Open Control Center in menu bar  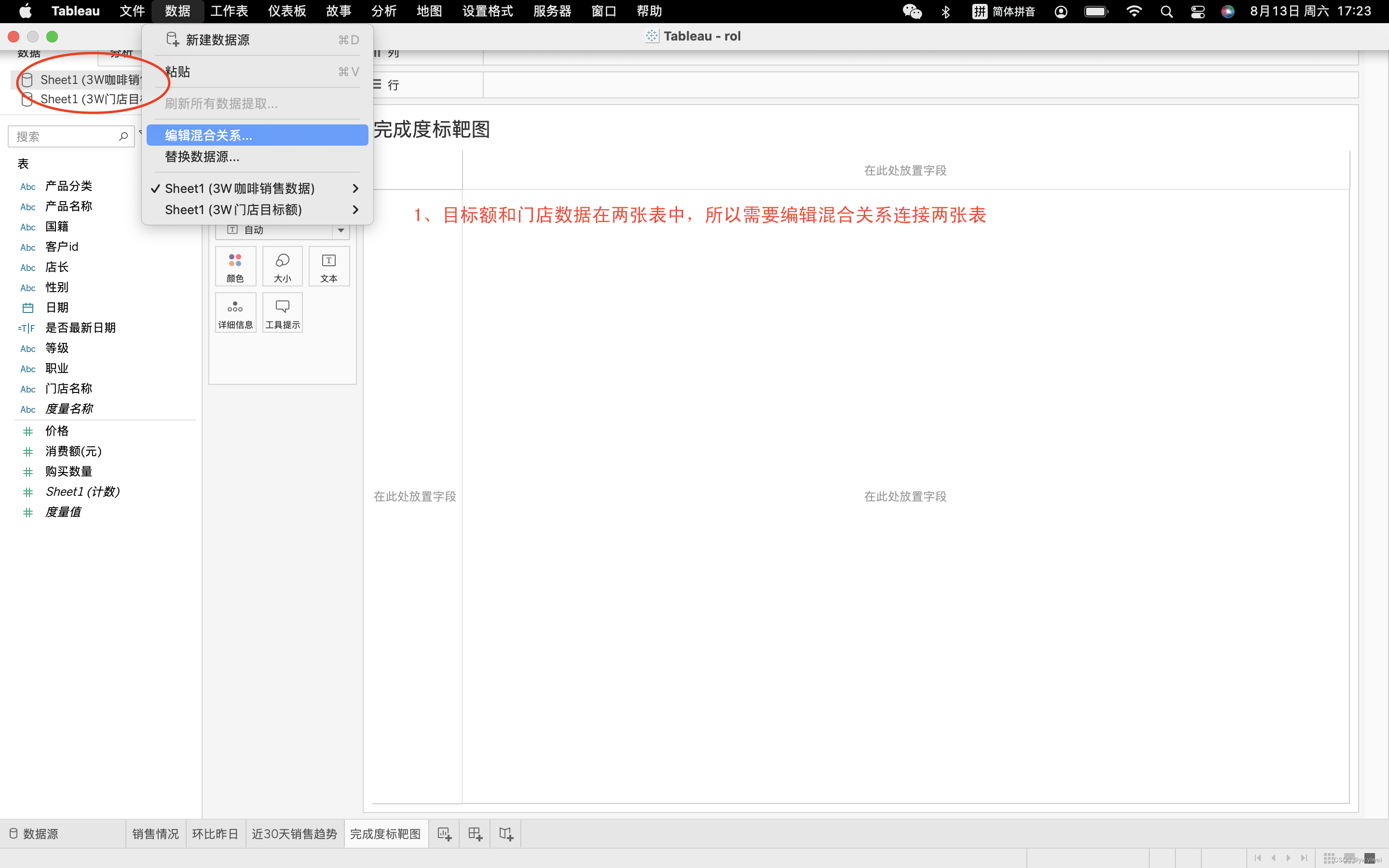click(1198, 12)
